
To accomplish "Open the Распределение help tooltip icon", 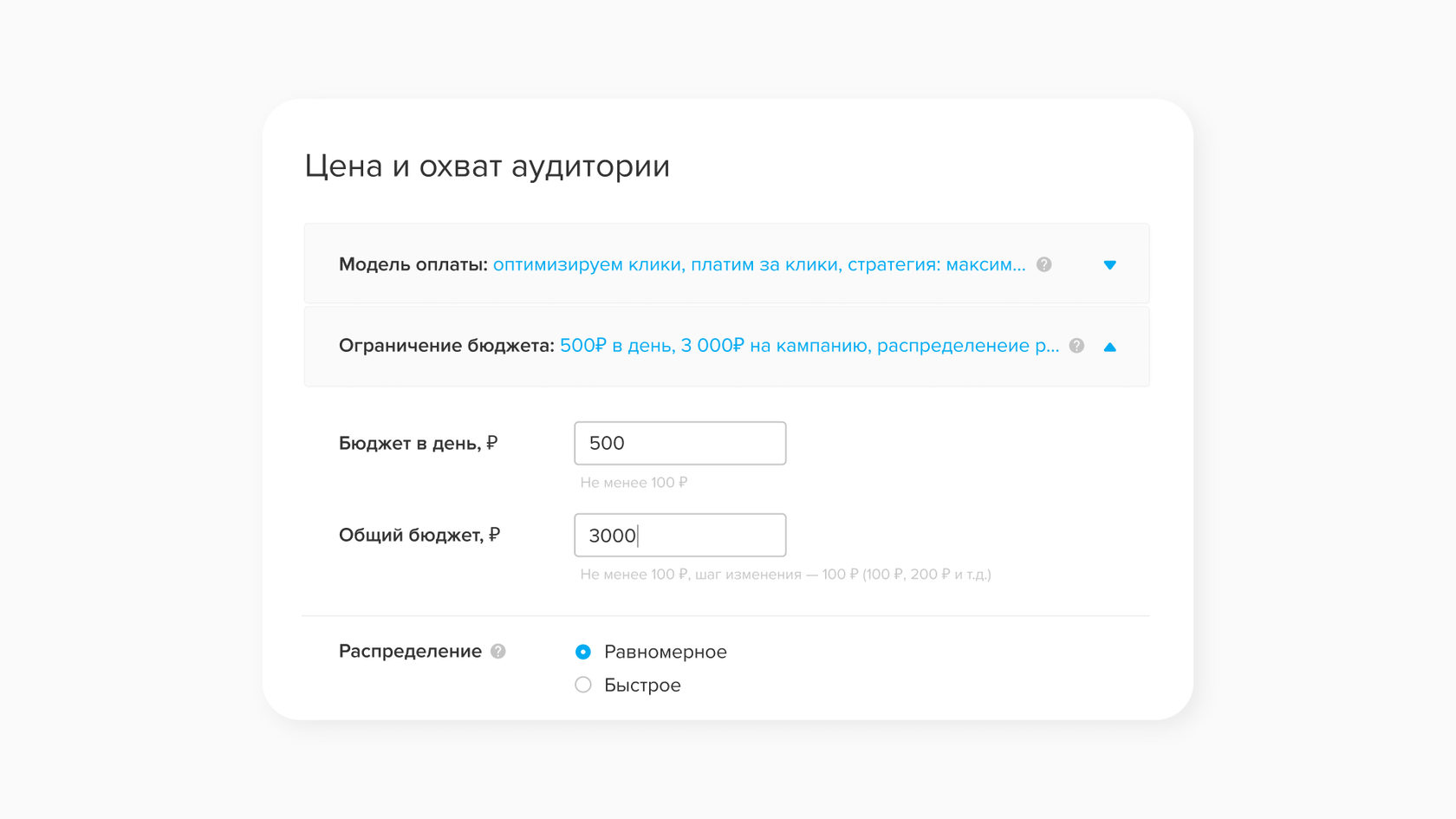I will 498,651.
